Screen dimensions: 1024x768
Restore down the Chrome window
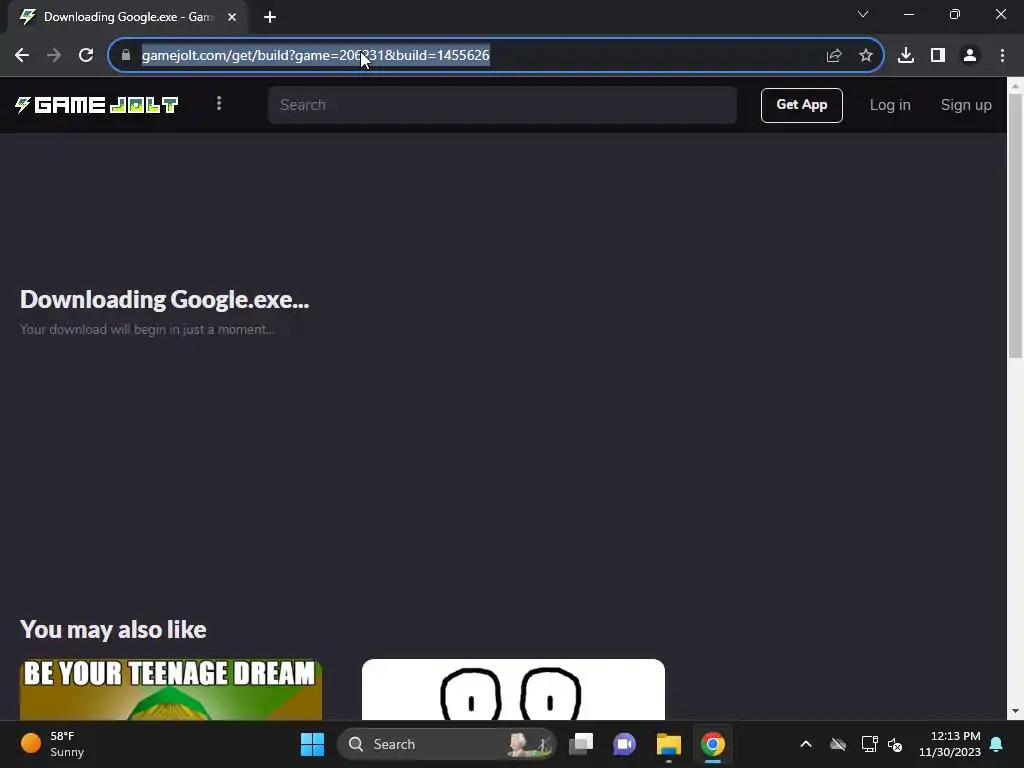coord(955,14)
